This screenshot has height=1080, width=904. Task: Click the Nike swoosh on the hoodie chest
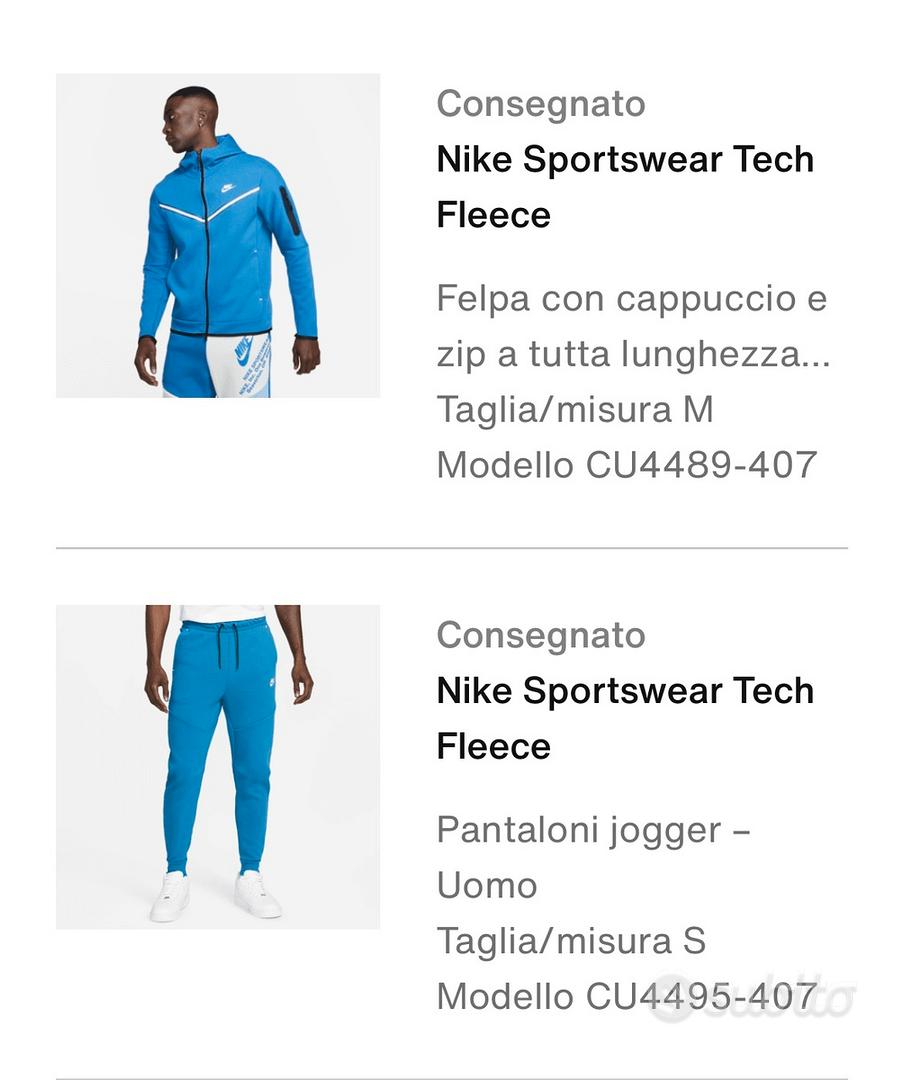(228, 187)
